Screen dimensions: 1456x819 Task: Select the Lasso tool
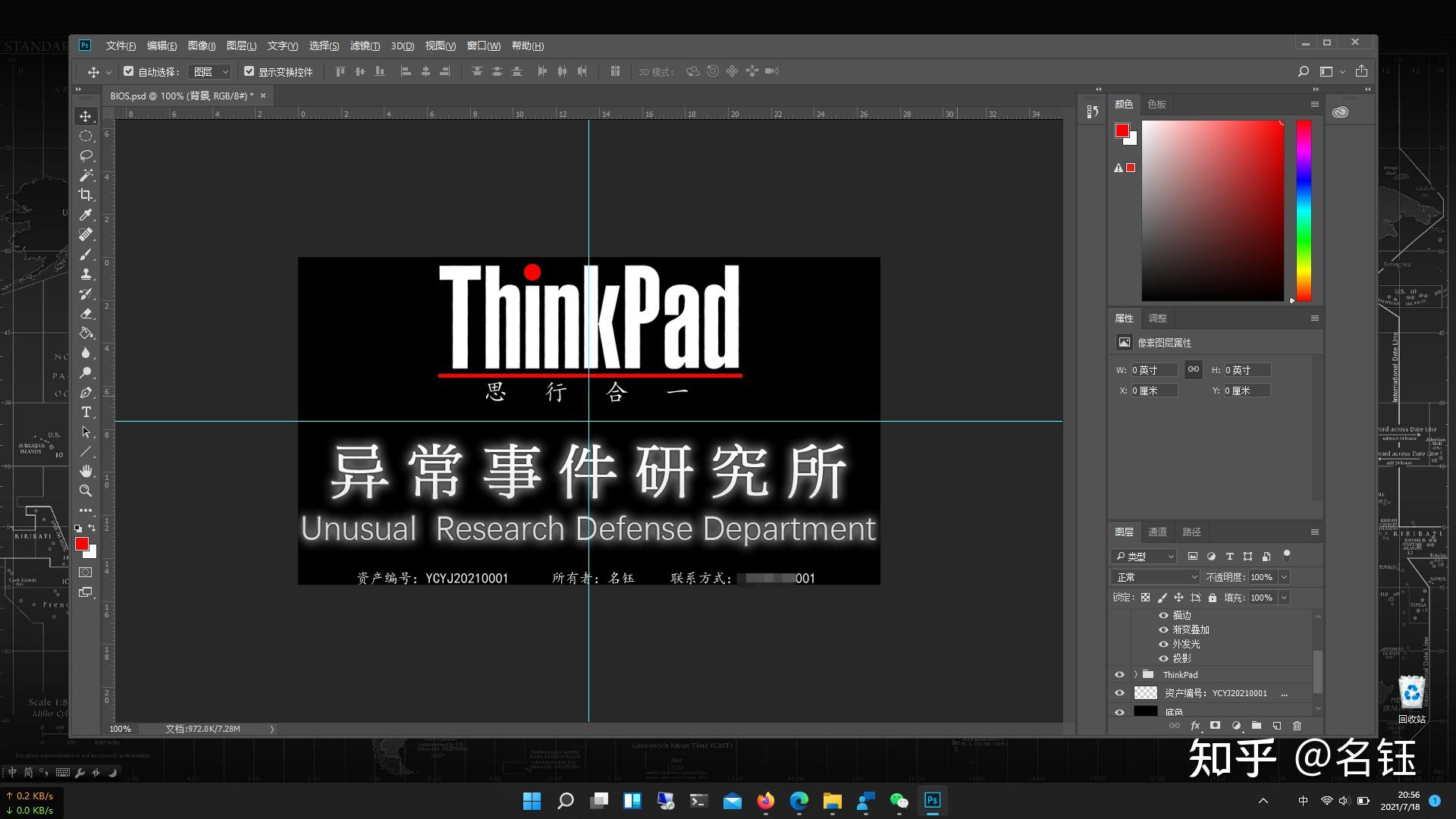pyautogui.click(x=86, y=155)
